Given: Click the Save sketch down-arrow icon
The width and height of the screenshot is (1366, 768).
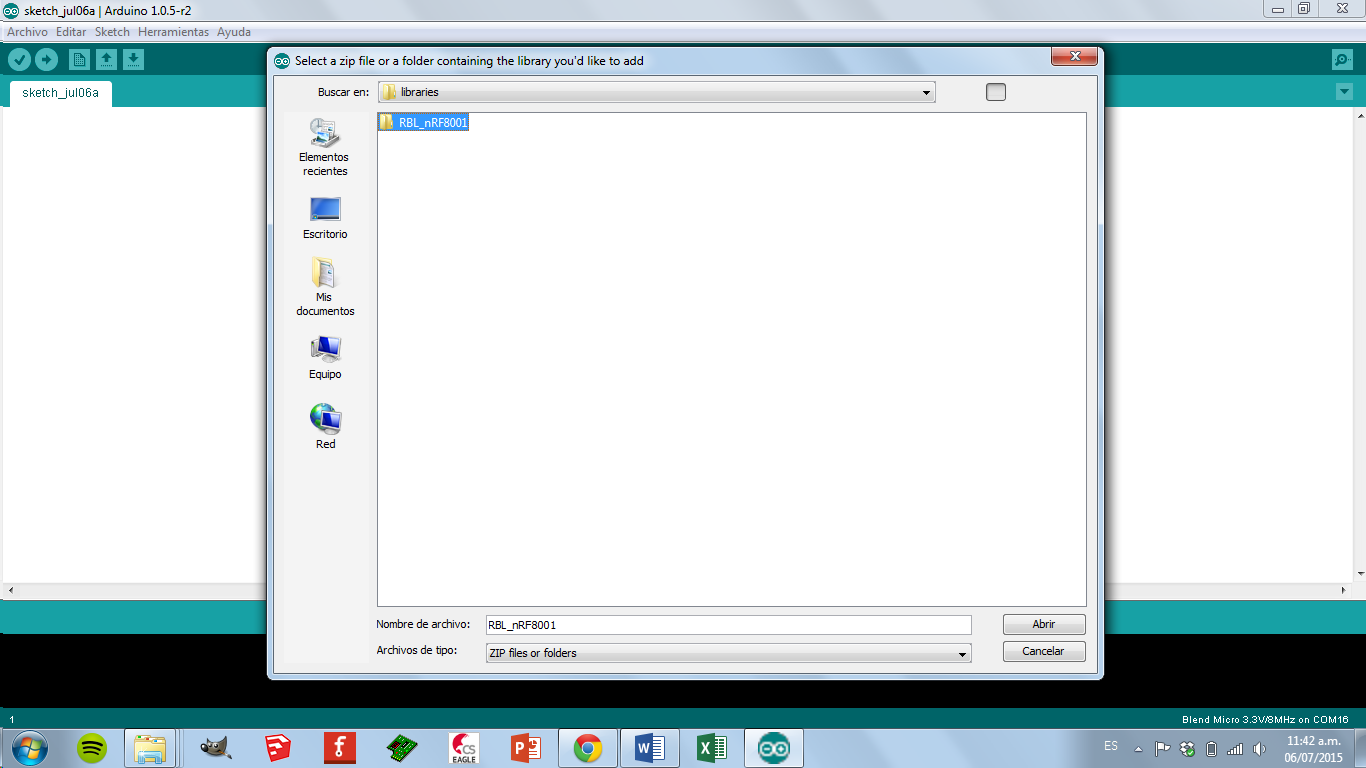Looking at the screenshot, I should click(133, 60).
